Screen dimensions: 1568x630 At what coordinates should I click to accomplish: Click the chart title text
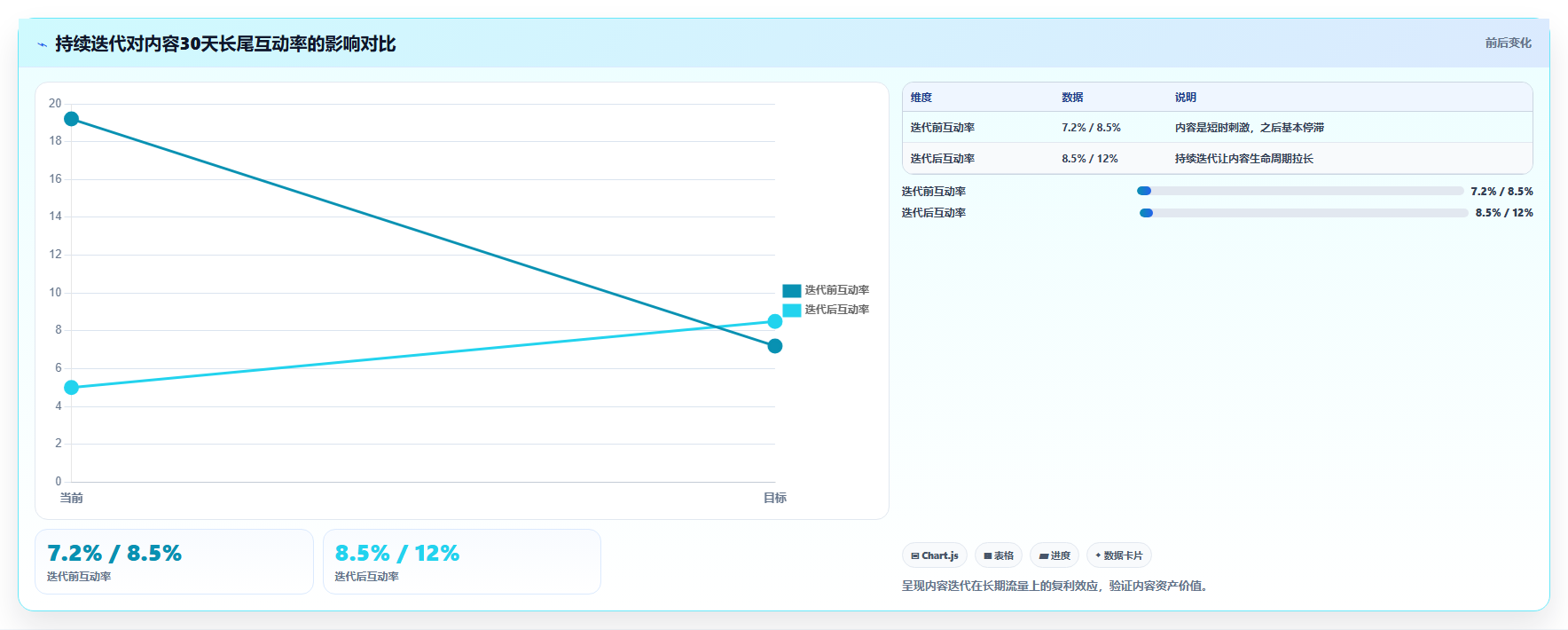[x=225, y=43]
